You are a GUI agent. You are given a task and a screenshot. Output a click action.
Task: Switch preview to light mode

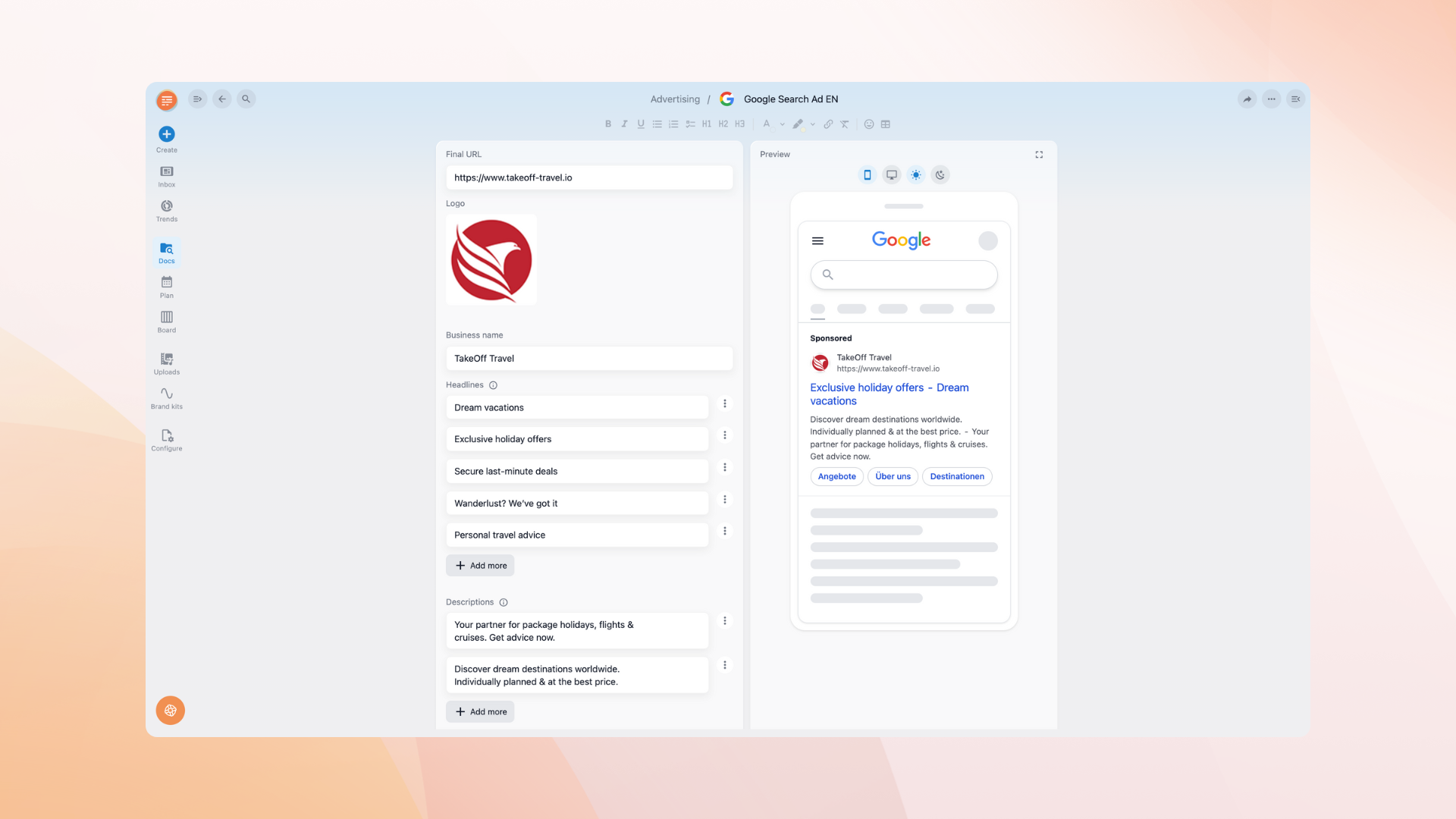point(916,175)
